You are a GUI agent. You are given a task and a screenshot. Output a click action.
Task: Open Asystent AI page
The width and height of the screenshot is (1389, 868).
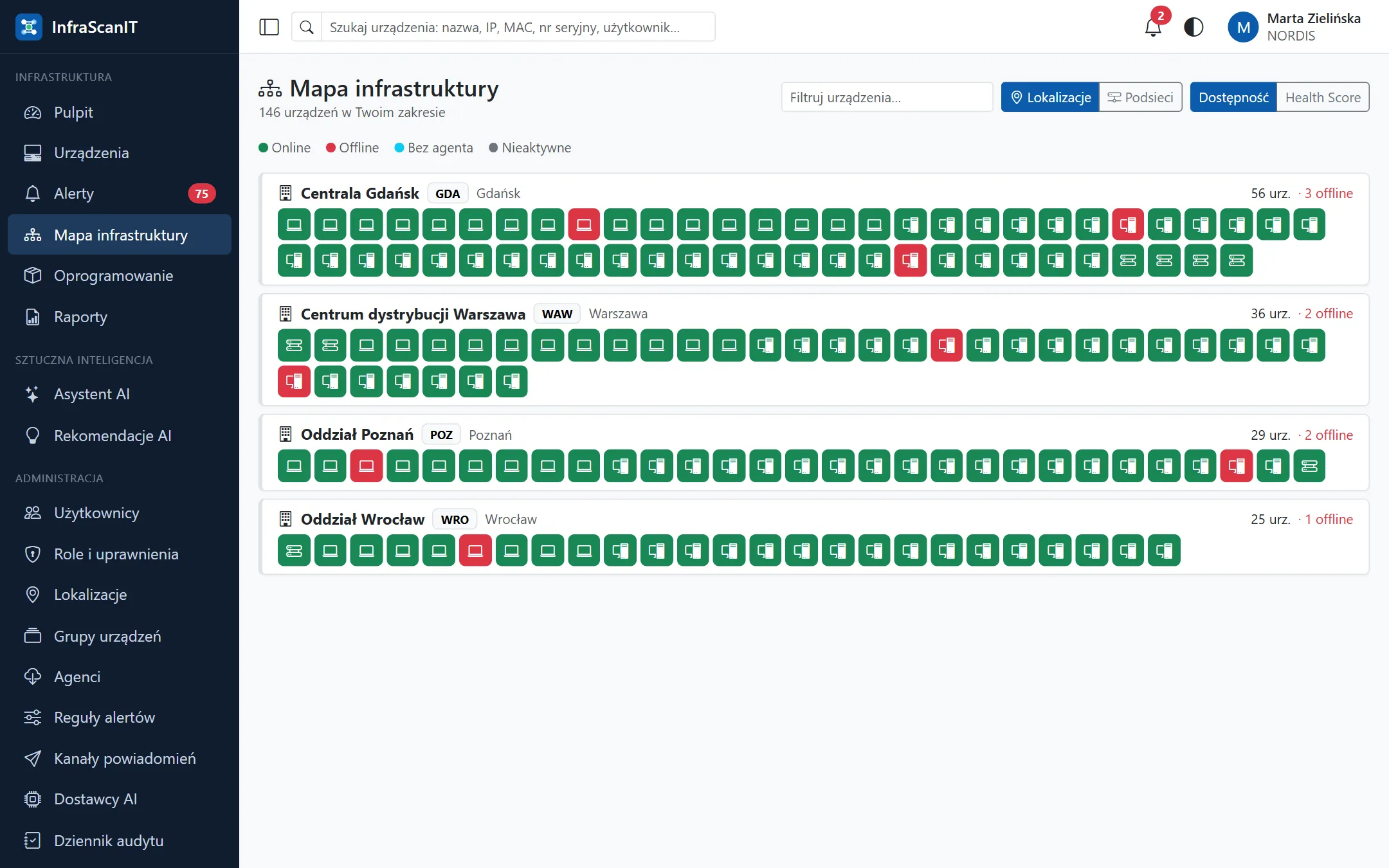120,394
